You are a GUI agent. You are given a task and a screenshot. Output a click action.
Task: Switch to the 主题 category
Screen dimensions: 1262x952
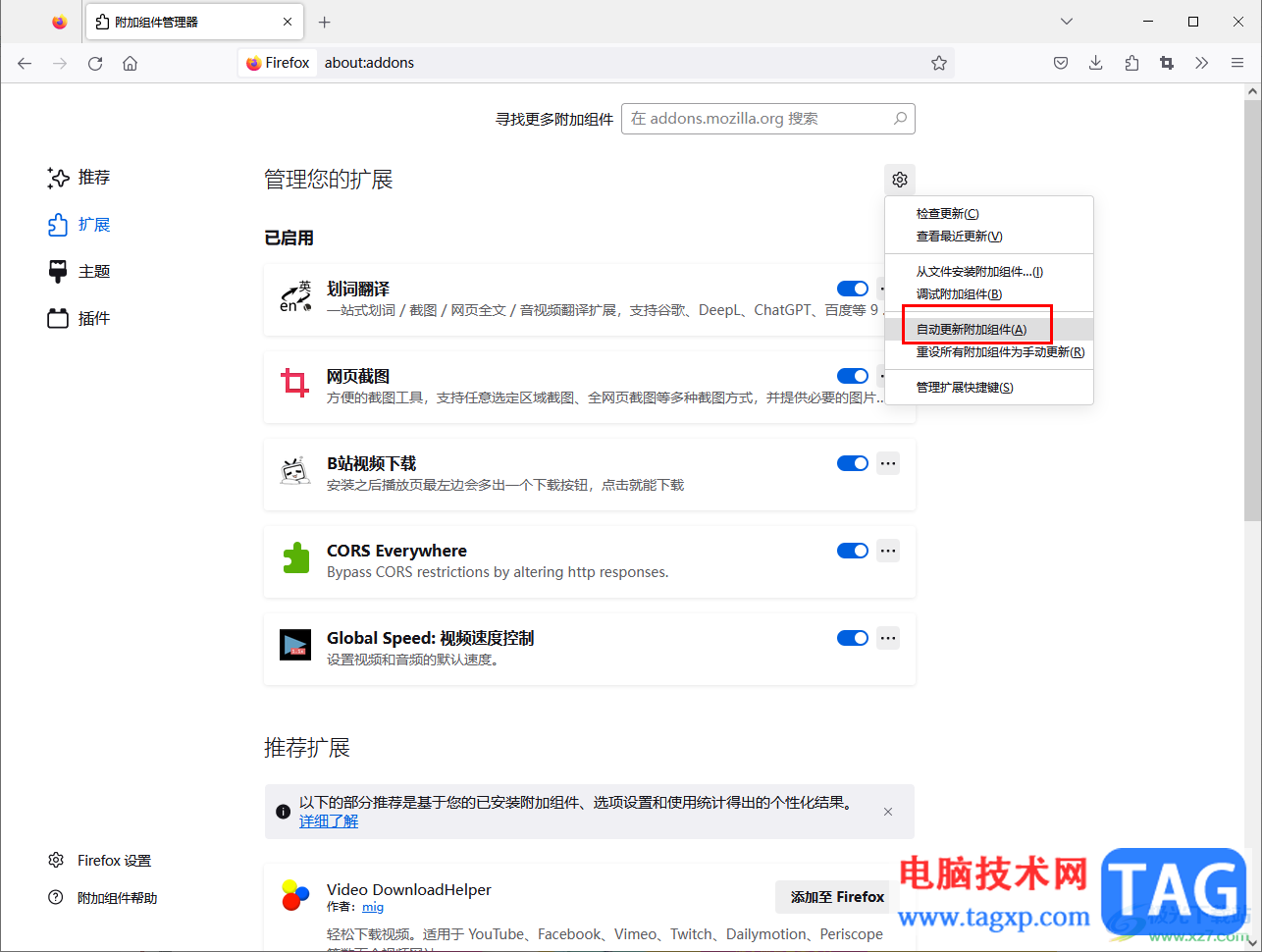click(x=79, y=272)
